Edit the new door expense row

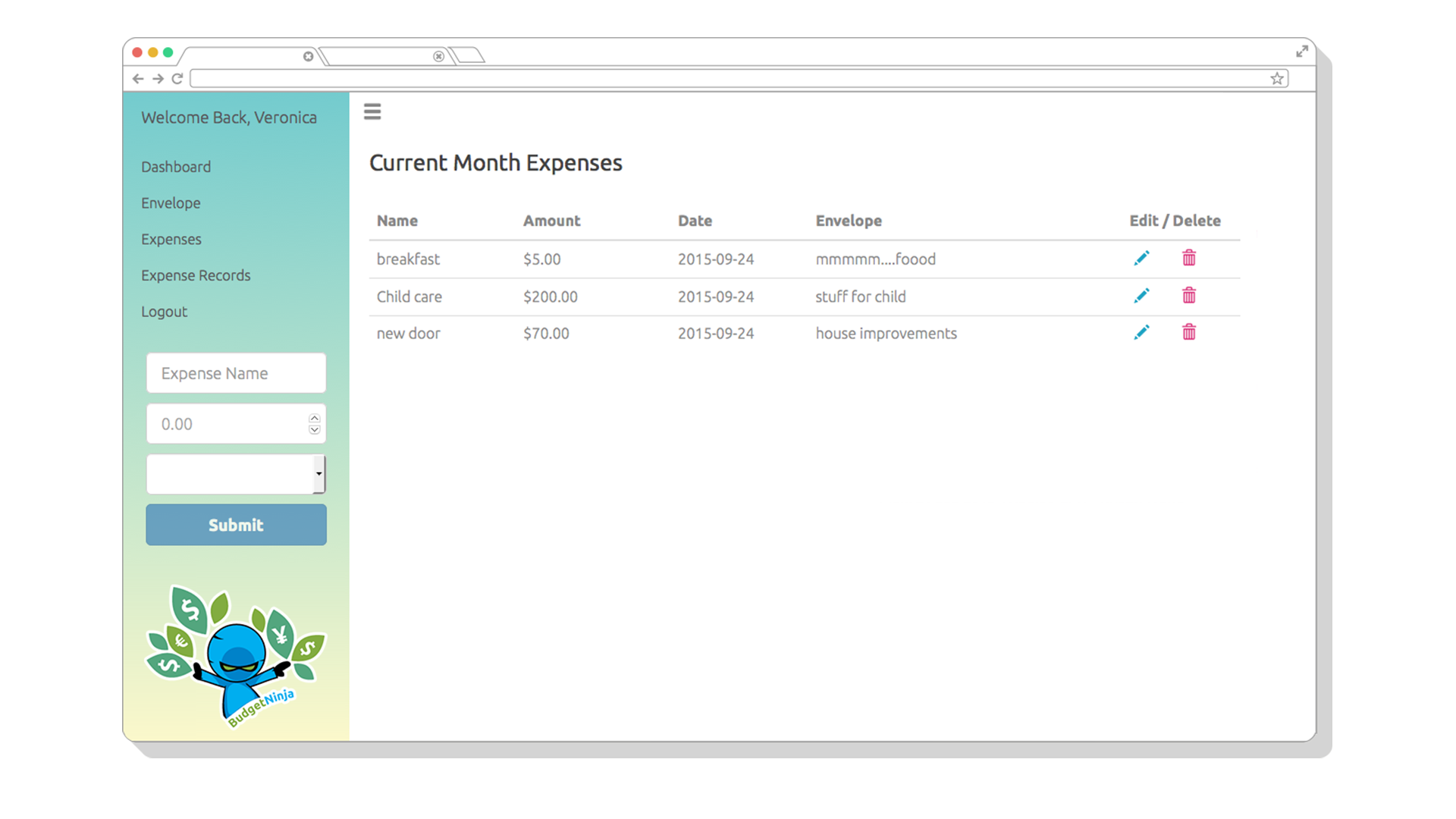1141,332
